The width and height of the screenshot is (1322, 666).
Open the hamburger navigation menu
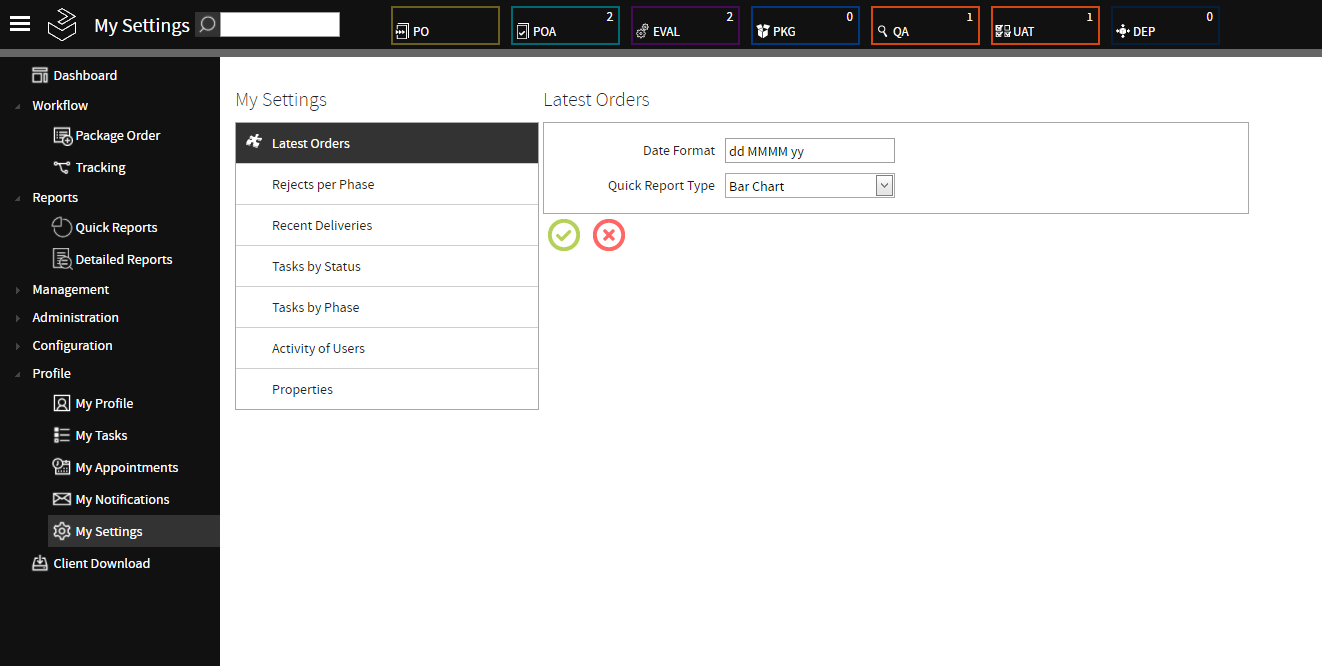click(21, 25)
